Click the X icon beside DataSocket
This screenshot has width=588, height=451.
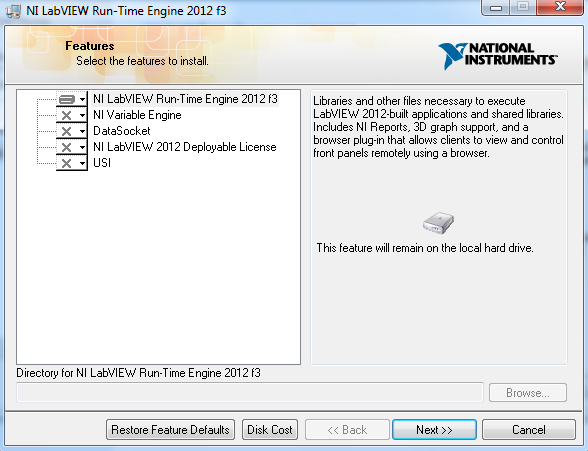click(66, 131)
